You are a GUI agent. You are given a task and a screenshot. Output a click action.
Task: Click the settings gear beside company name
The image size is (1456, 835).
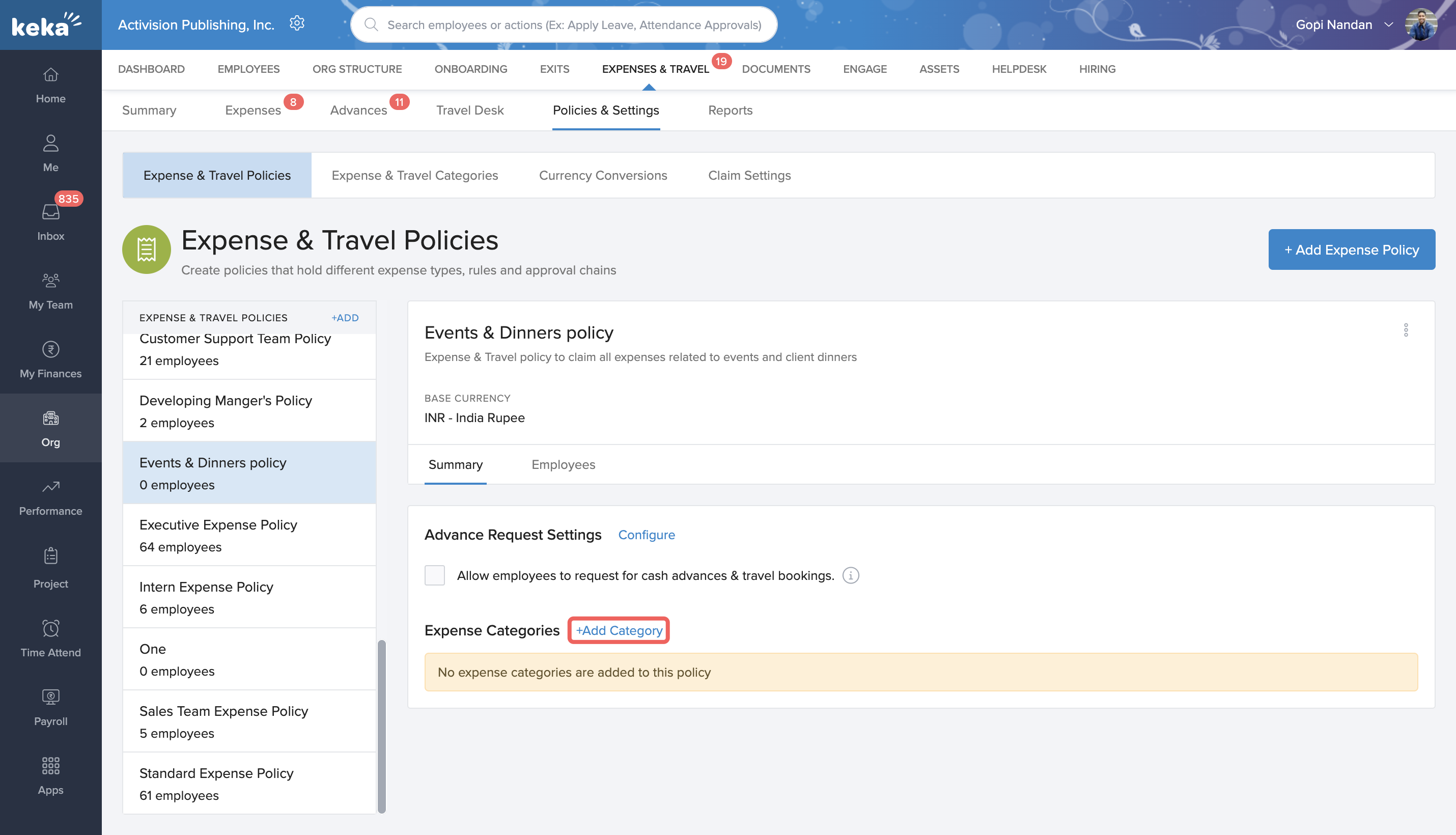[x=296, y=23]
